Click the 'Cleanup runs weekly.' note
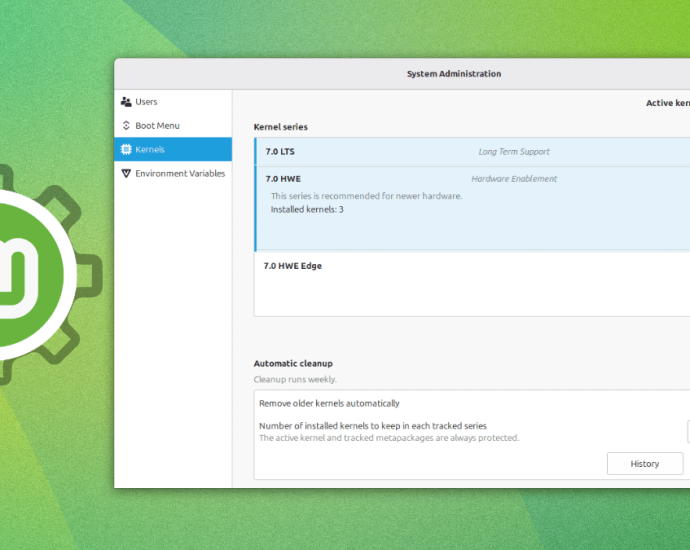The image size is (690, 550). [295, 379]
